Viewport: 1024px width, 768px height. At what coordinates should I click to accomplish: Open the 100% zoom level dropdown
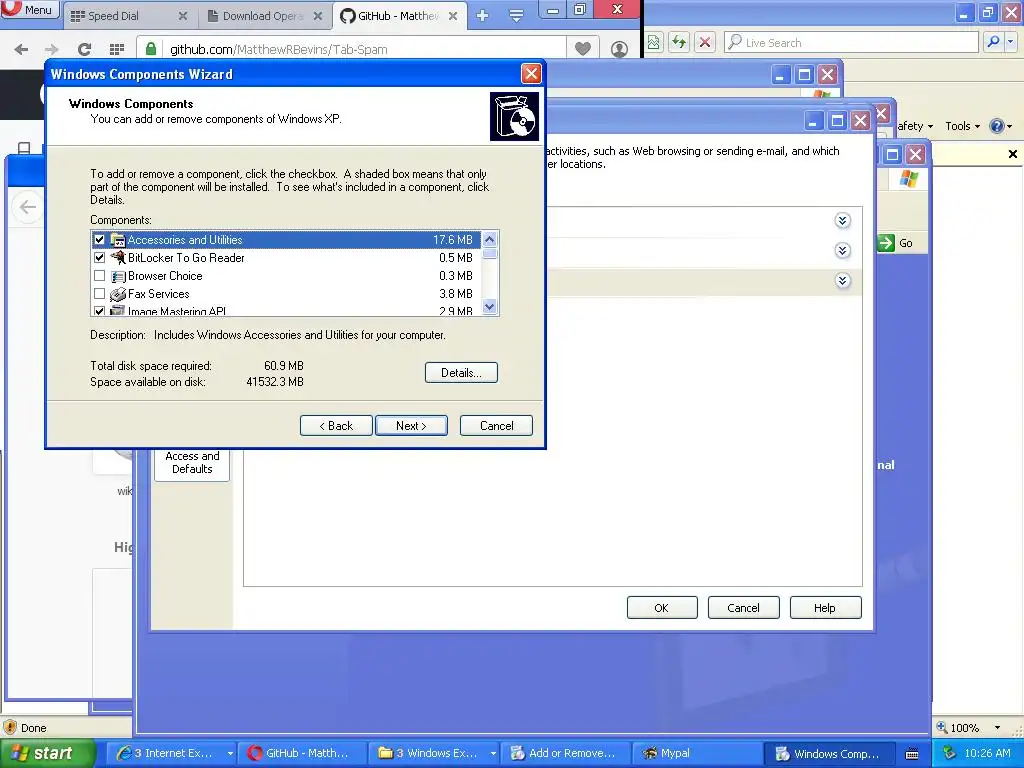pyautogui.click(x=997, y=728)
